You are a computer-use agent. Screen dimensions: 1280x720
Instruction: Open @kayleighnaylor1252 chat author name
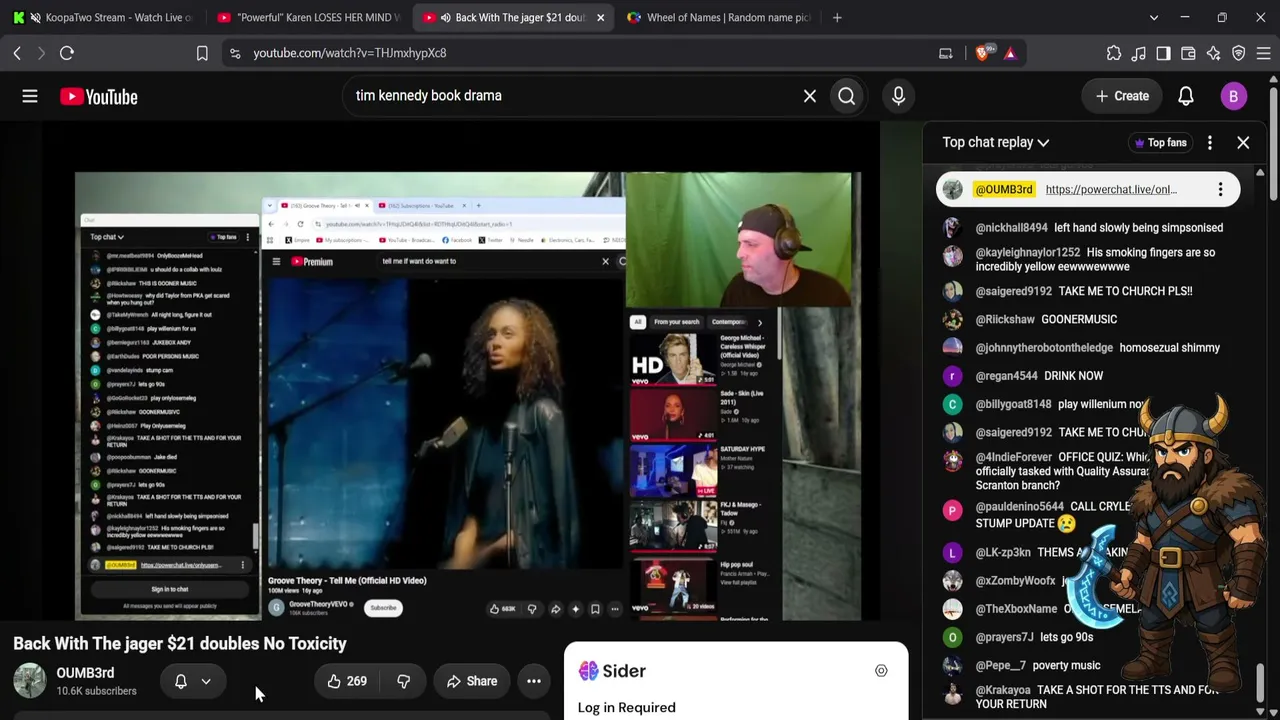point(1028,253)
